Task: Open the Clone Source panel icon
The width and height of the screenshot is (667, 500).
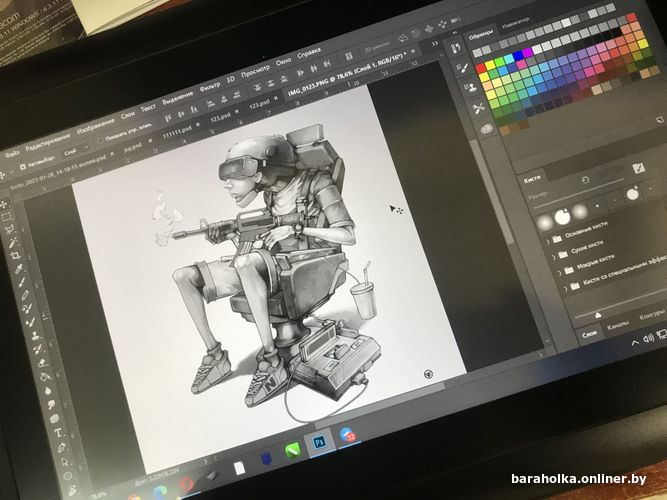Action: click(471, 88)
